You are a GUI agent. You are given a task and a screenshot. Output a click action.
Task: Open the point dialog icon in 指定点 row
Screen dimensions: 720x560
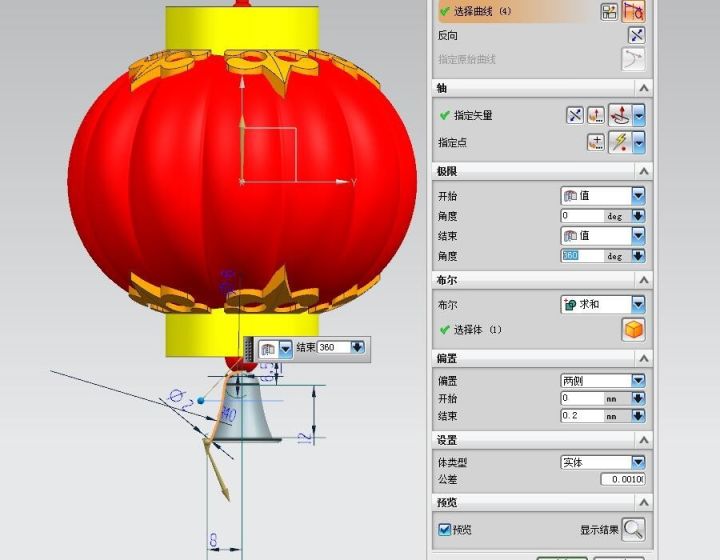596,142
